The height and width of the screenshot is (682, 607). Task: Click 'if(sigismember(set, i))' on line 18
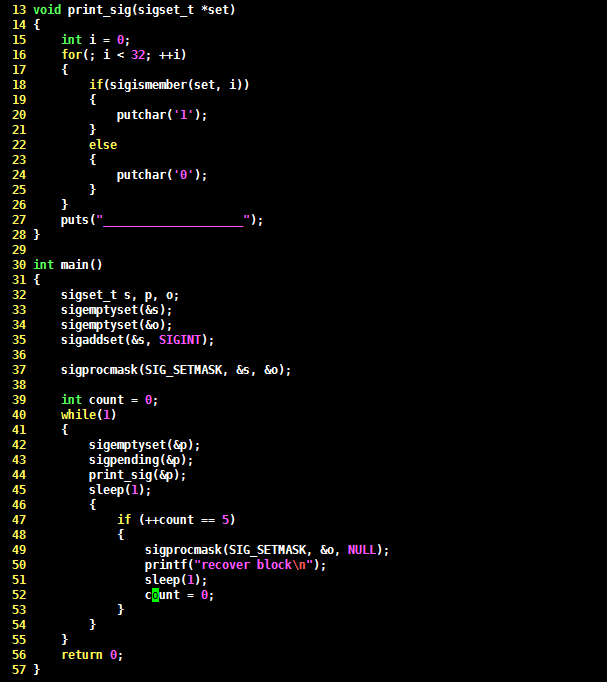[169, 85]
